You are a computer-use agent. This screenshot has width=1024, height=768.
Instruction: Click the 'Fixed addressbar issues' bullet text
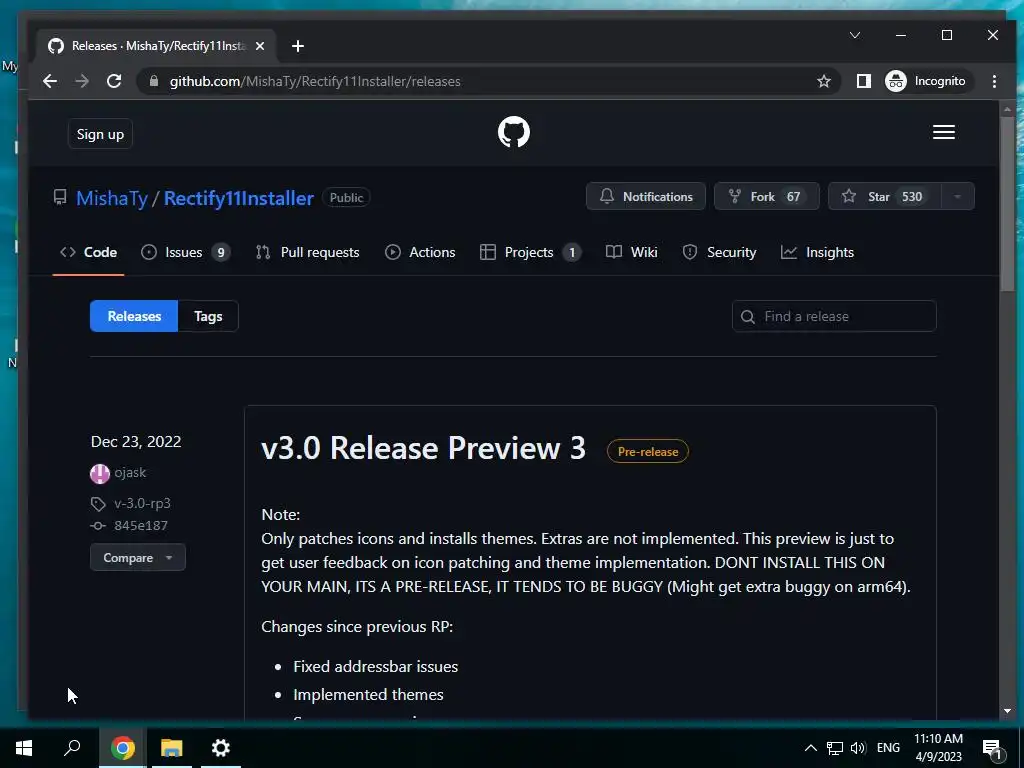pyautogui.click(x=376, y=667)
